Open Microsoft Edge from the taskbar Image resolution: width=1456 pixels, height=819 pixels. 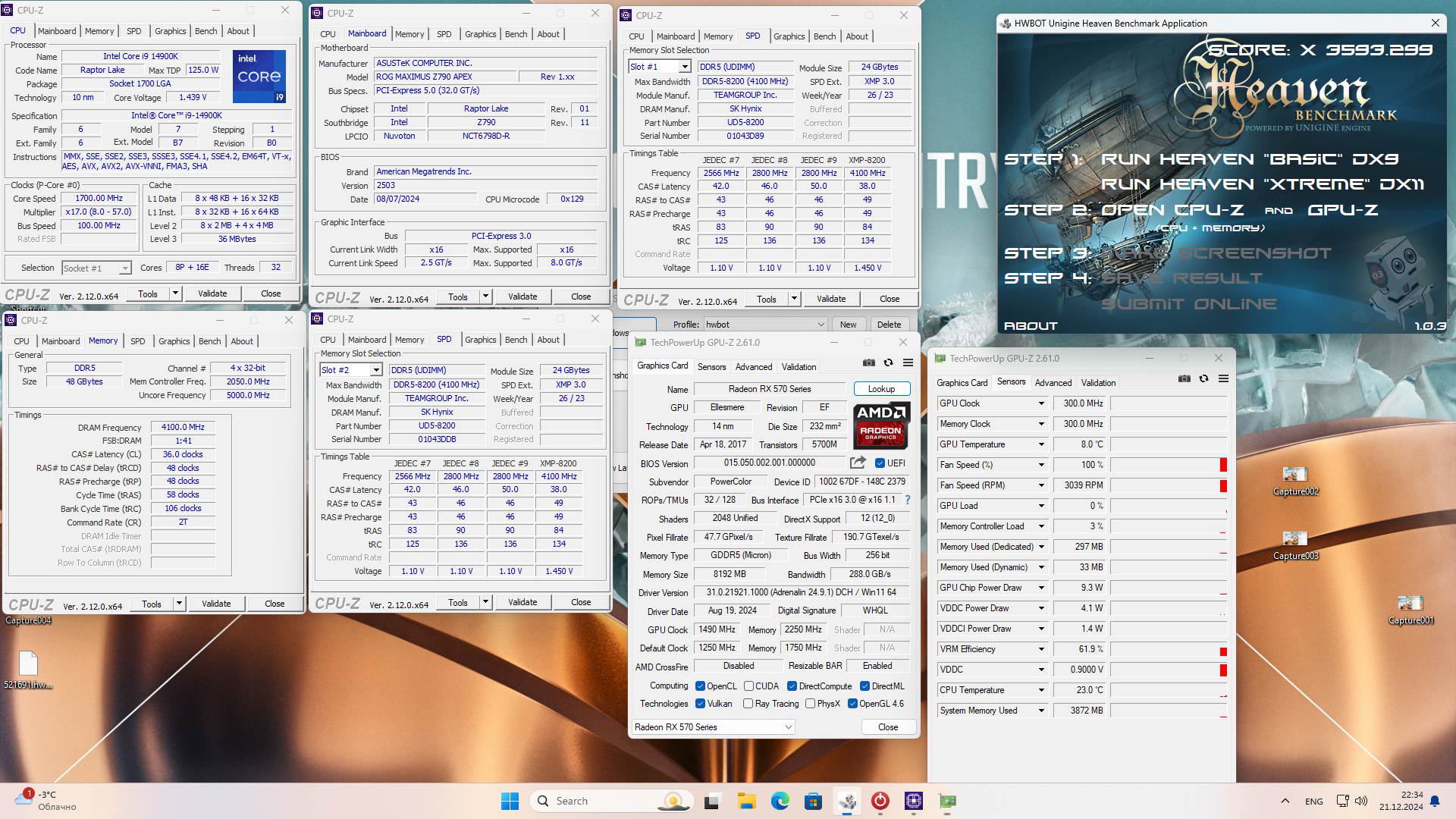(x=780, y=801)
